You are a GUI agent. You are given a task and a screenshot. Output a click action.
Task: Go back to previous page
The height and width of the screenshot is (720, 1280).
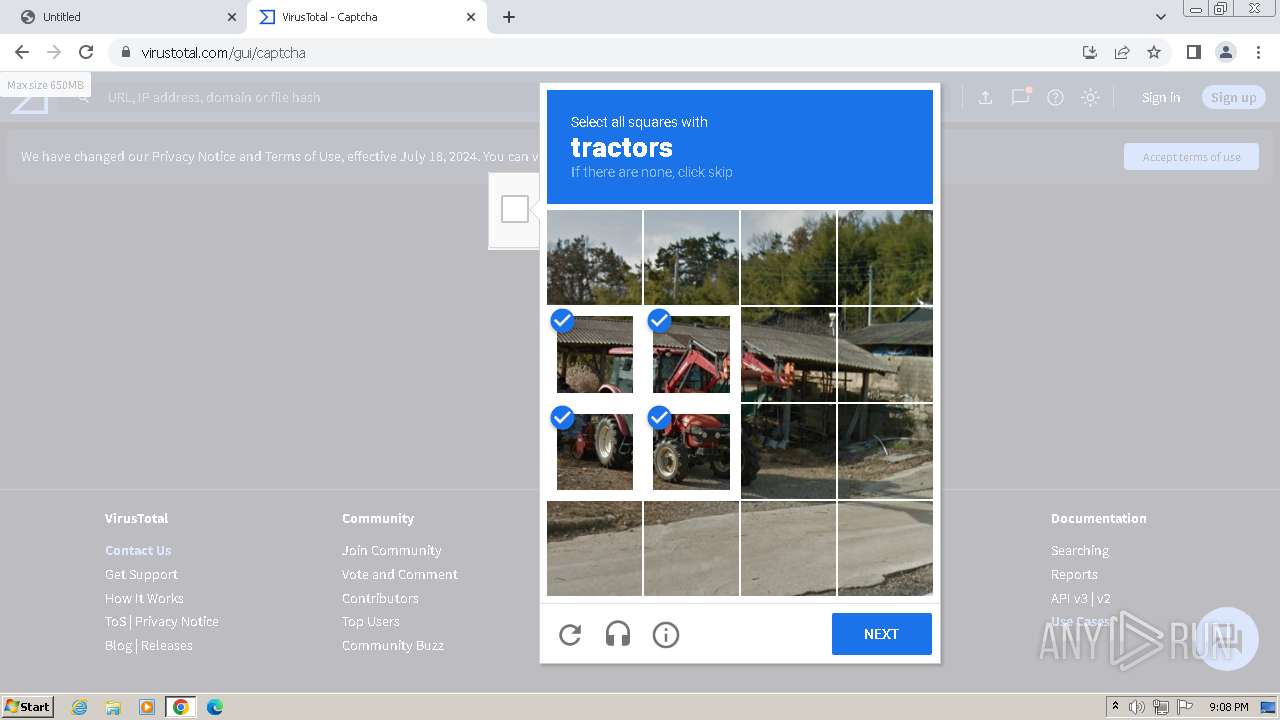(22, 52)
